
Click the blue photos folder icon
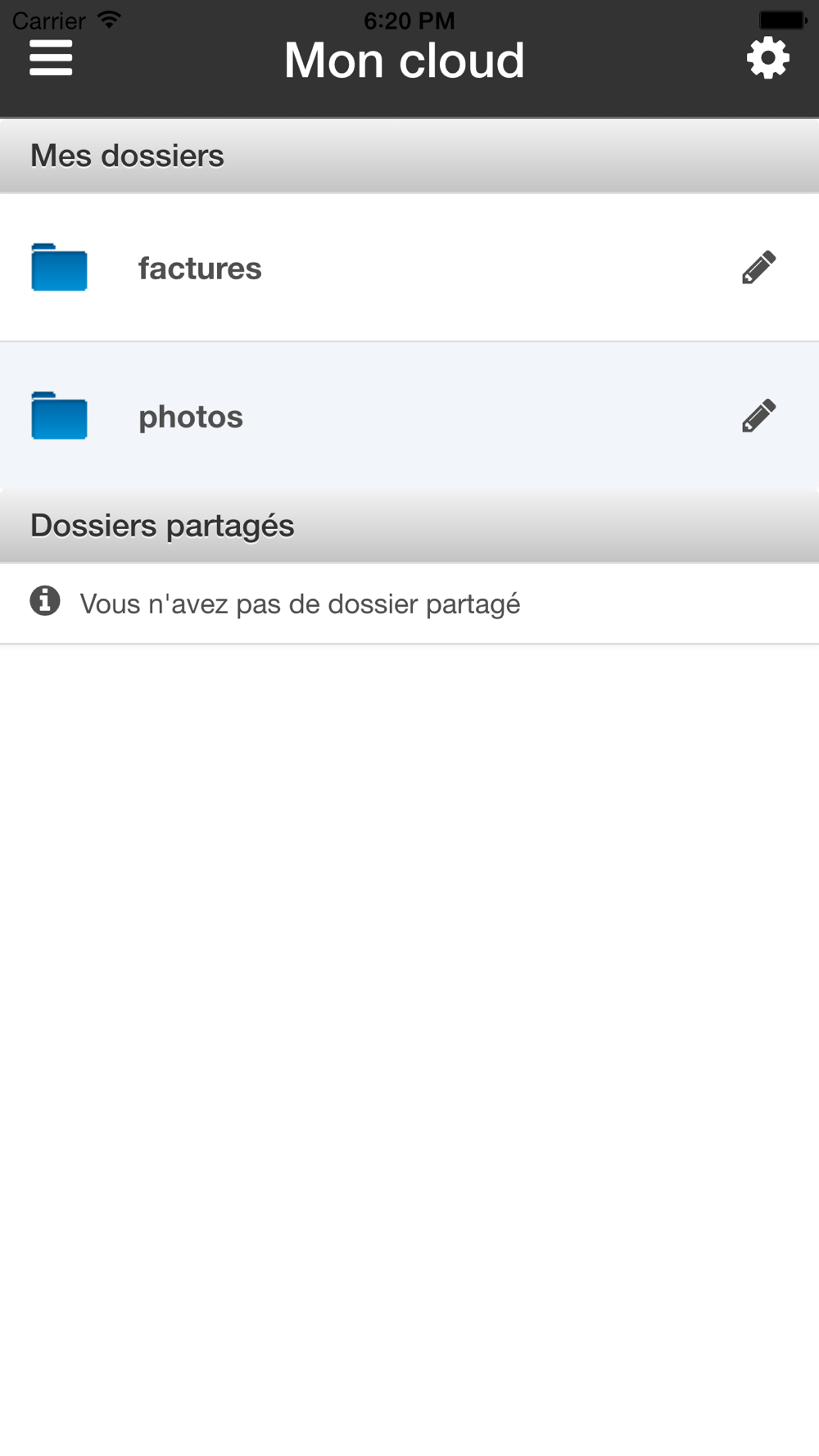pyautogui.click(x=59, y=416)
